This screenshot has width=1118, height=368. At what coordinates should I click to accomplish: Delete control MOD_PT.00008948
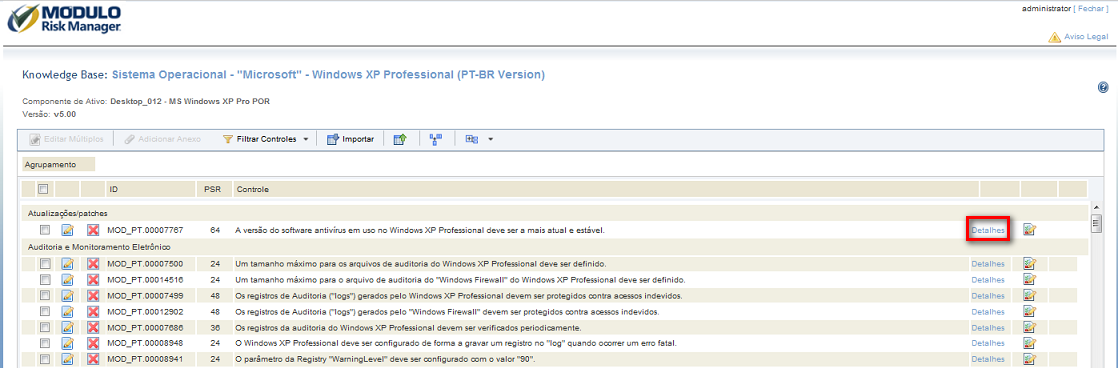(x=93, y=343)
